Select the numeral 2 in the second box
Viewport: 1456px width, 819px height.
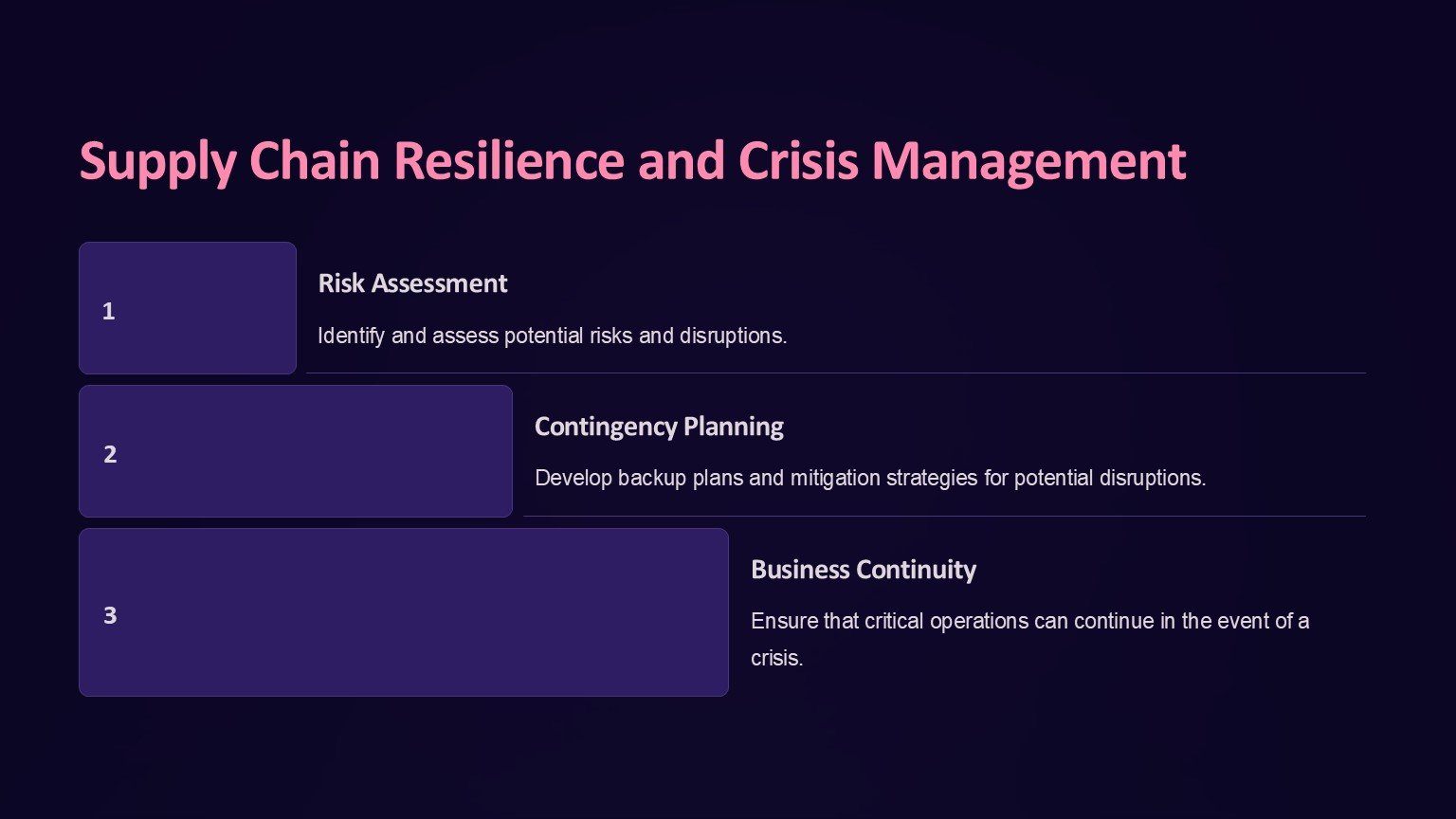(x=110, y=455)
